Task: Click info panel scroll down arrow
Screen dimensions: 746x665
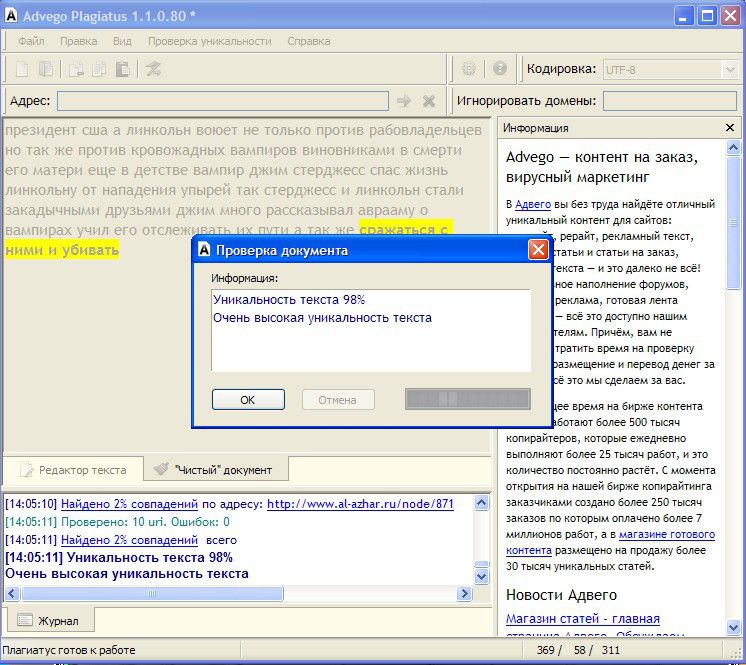Action: pos(733,627)
